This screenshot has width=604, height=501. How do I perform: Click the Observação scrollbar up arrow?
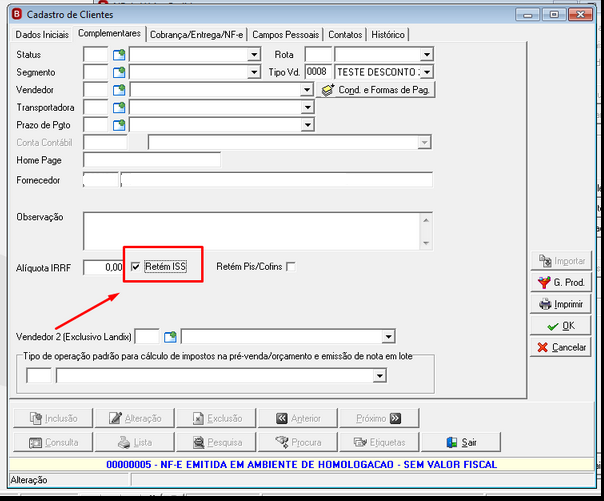[x=426, y=220]
